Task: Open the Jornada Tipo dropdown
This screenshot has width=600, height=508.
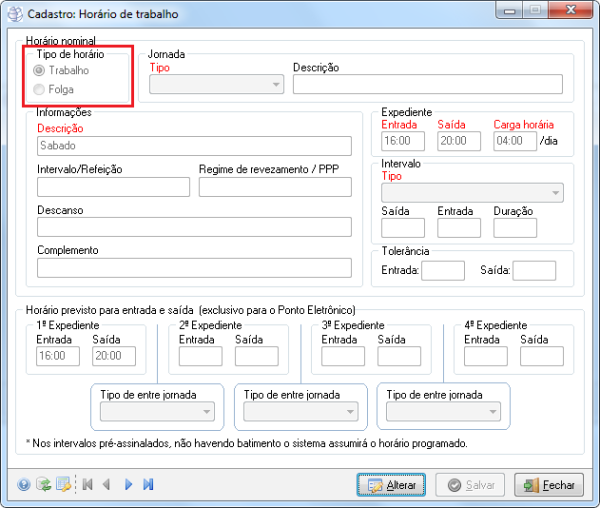Action: tap(217, 85)
